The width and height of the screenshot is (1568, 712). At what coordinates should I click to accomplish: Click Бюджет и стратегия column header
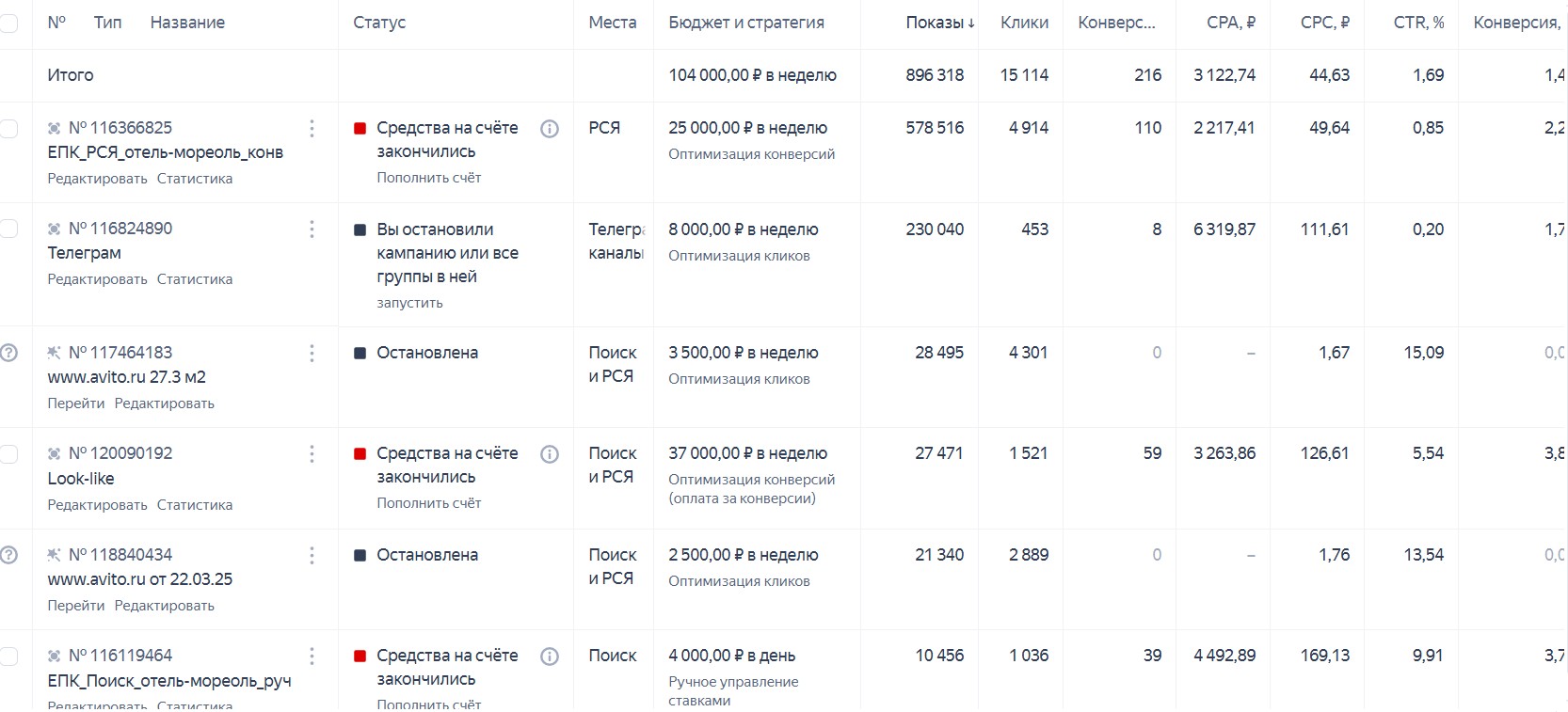coord(746,23)
